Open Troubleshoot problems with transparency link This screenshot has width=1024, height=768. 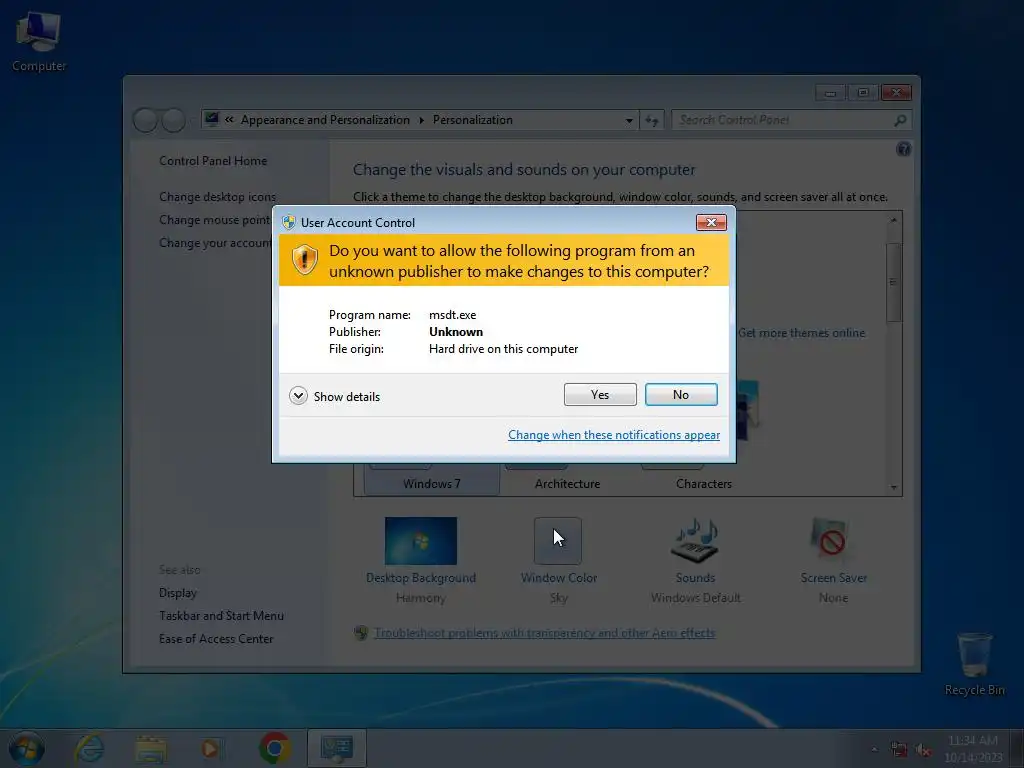[x=544, y=633]
